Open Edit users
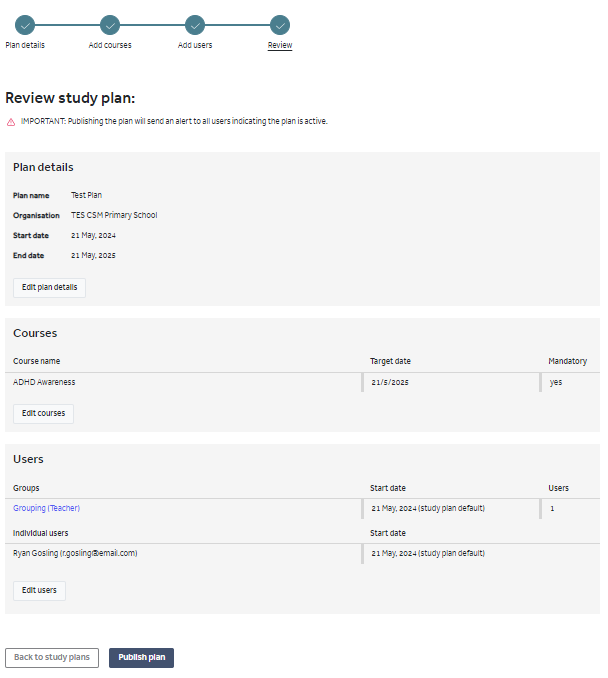Viewport: 608px width, 678px height. [39, 591]
